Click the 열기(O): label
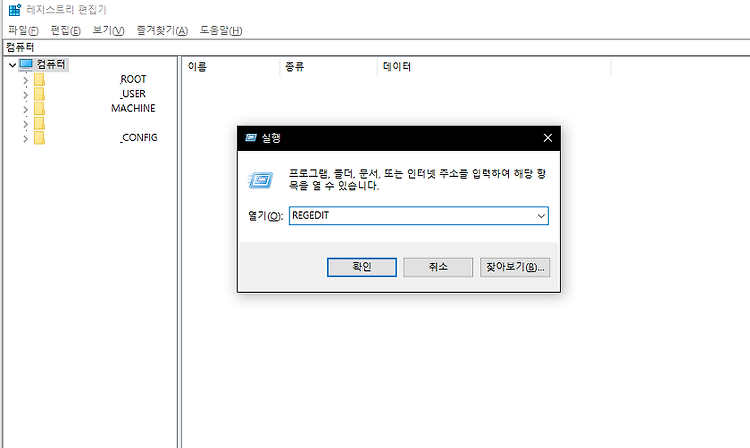The image size is (750, 448). pyautogui.click(x=265, y=216)
